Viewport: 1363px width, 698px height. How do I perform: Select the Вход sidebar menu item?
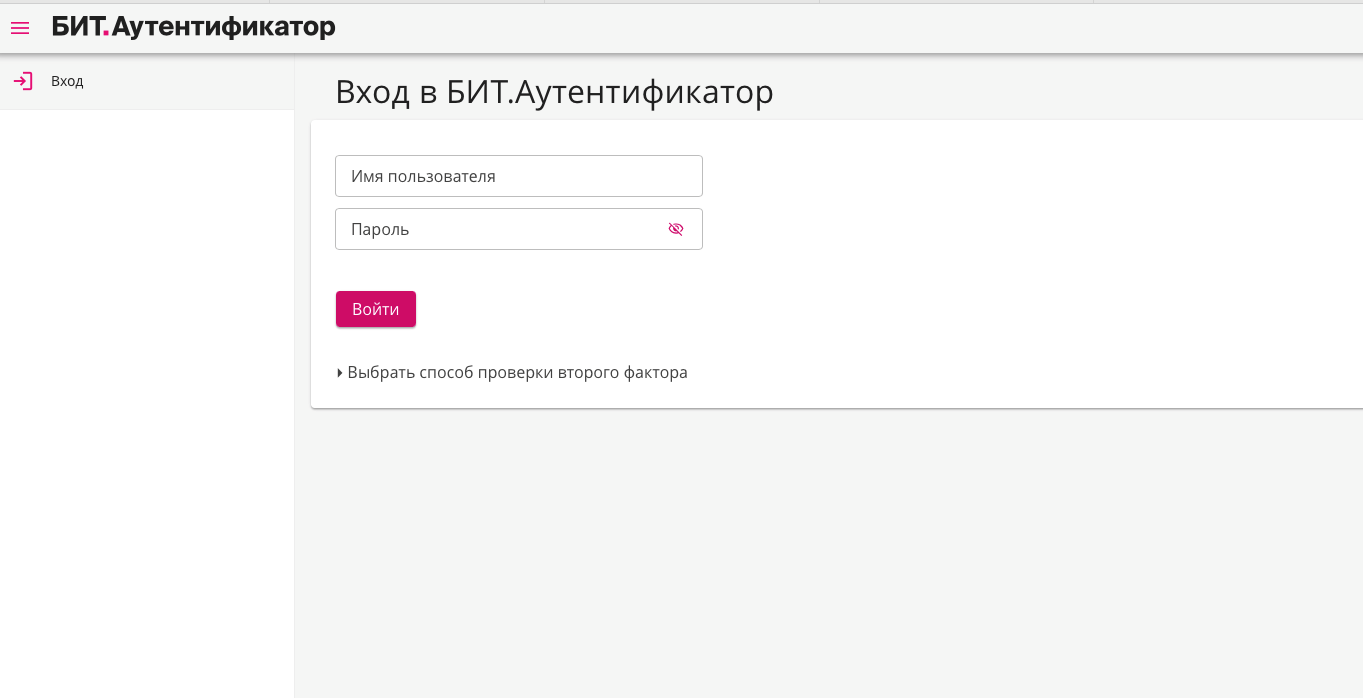(147, 81)
